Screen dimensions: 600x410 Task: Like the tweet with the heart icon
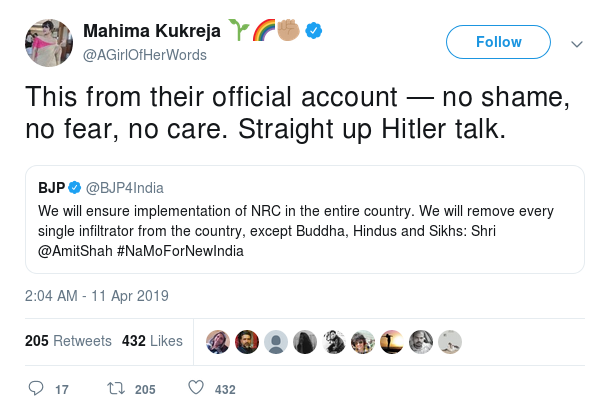196,388
